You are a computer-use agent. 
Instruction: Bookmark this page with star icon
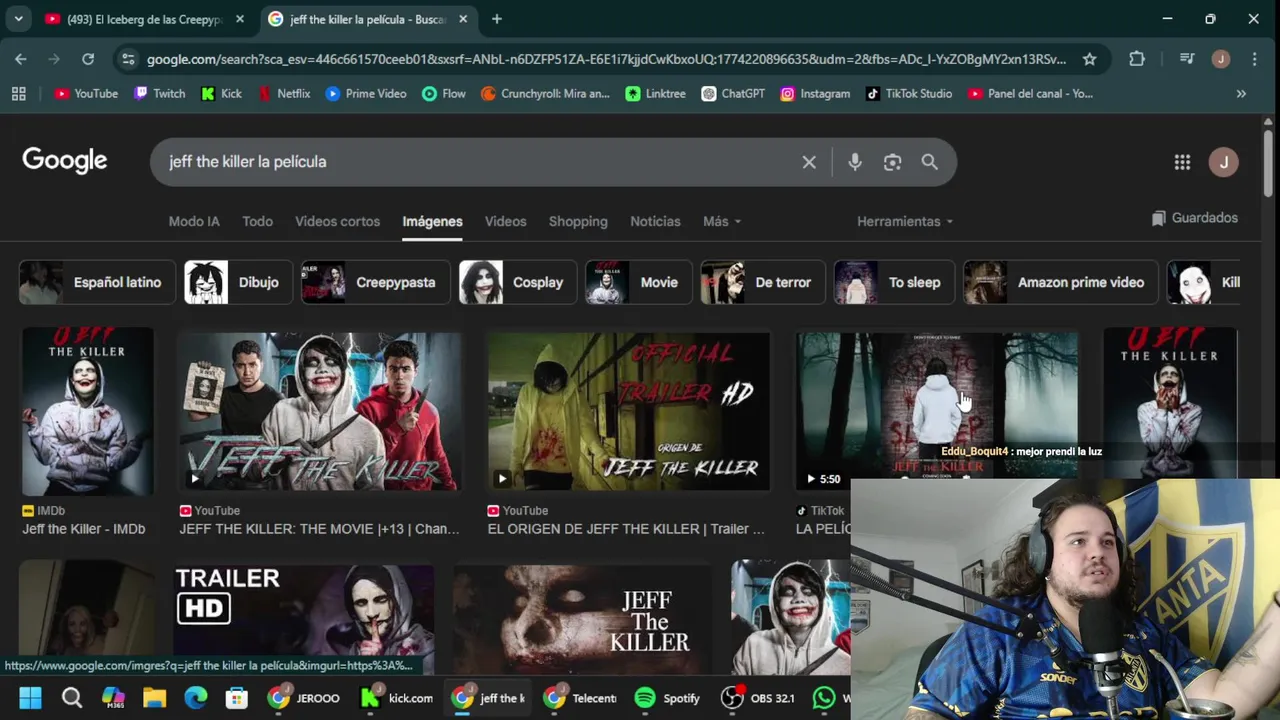click(1089, 59)
